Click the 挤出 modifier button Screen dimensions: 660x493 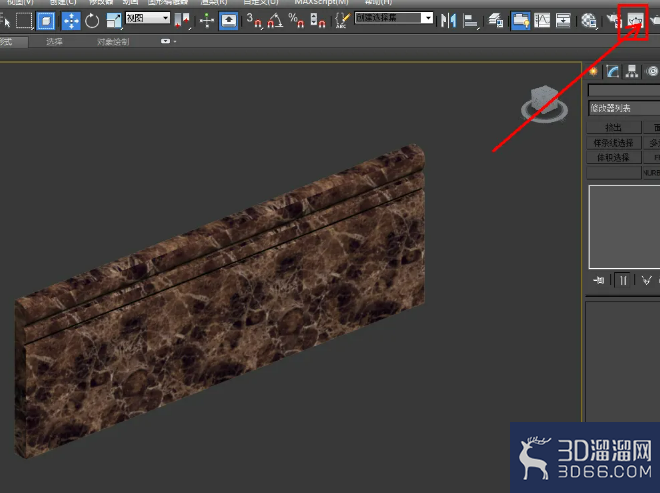click(x=614, y=127)
